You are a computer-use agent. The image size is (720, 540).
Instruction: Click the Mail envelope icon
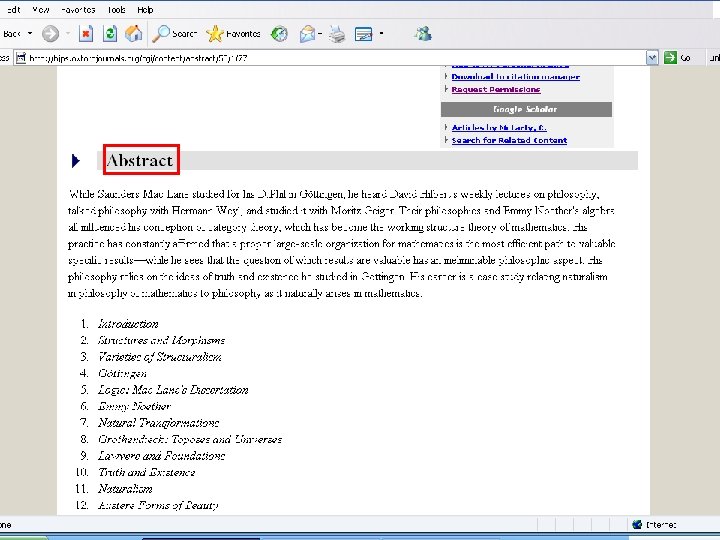coord(307,34)
